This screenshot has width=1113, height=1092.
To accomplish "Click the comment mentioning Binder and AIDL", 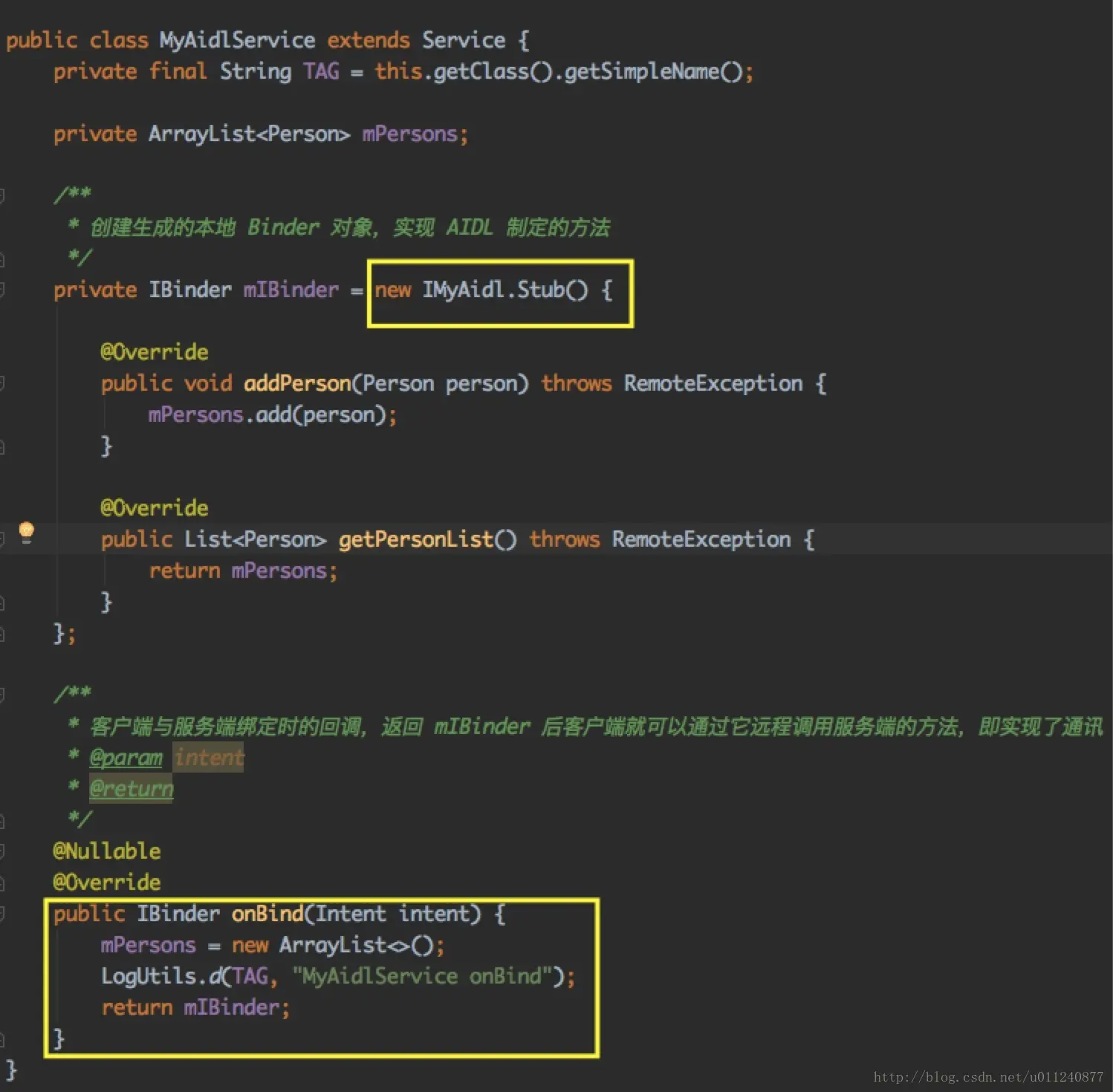I will pos(350,227).
